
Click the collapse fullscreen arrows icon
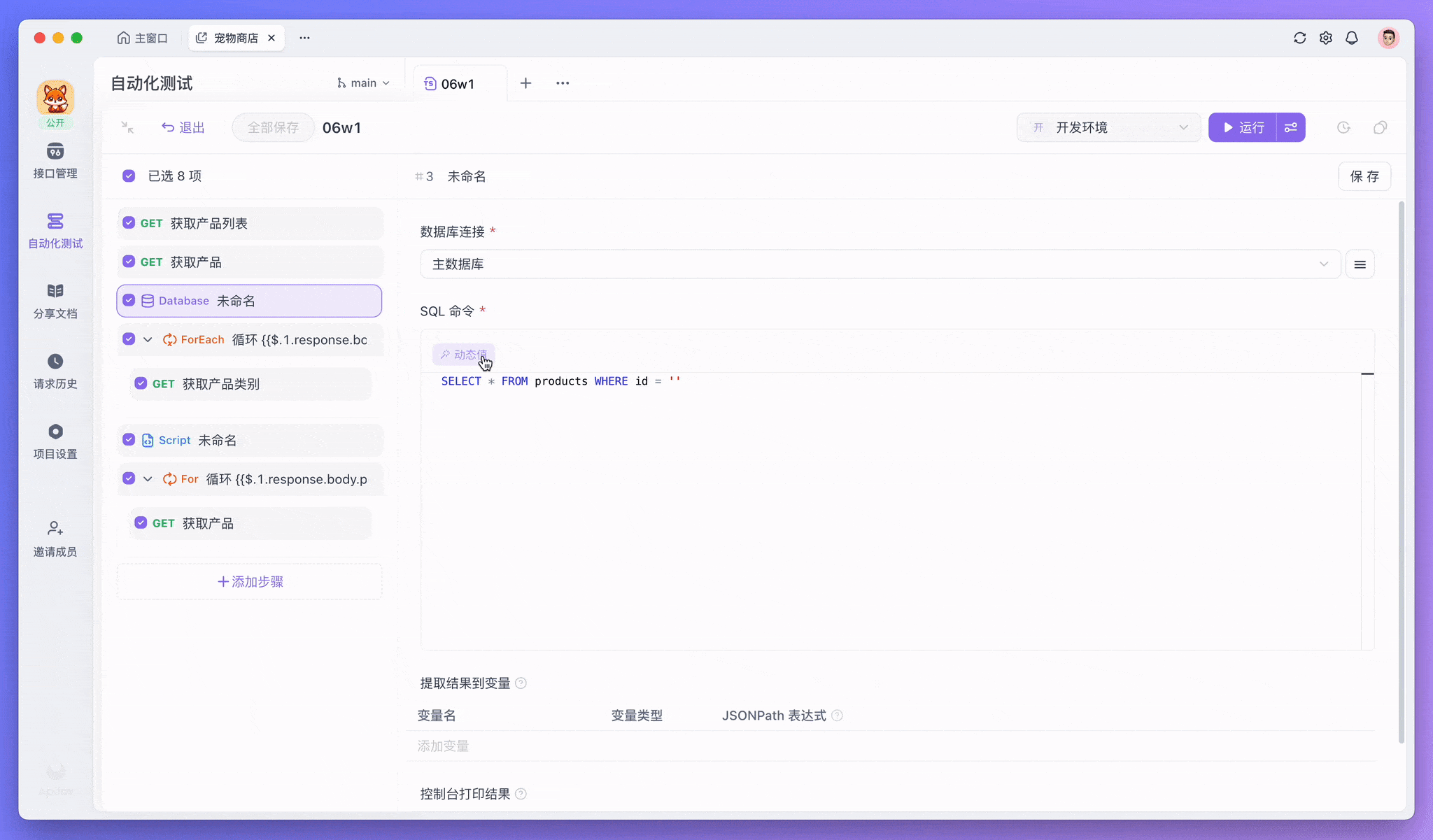pos(127,127)
